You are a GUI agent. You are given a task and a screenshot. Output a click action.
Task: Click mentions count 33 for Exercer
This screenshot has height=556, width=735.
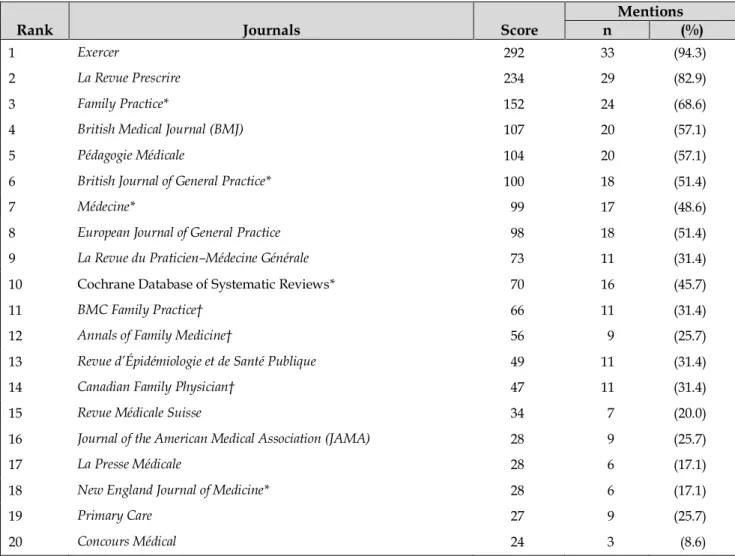608,53
